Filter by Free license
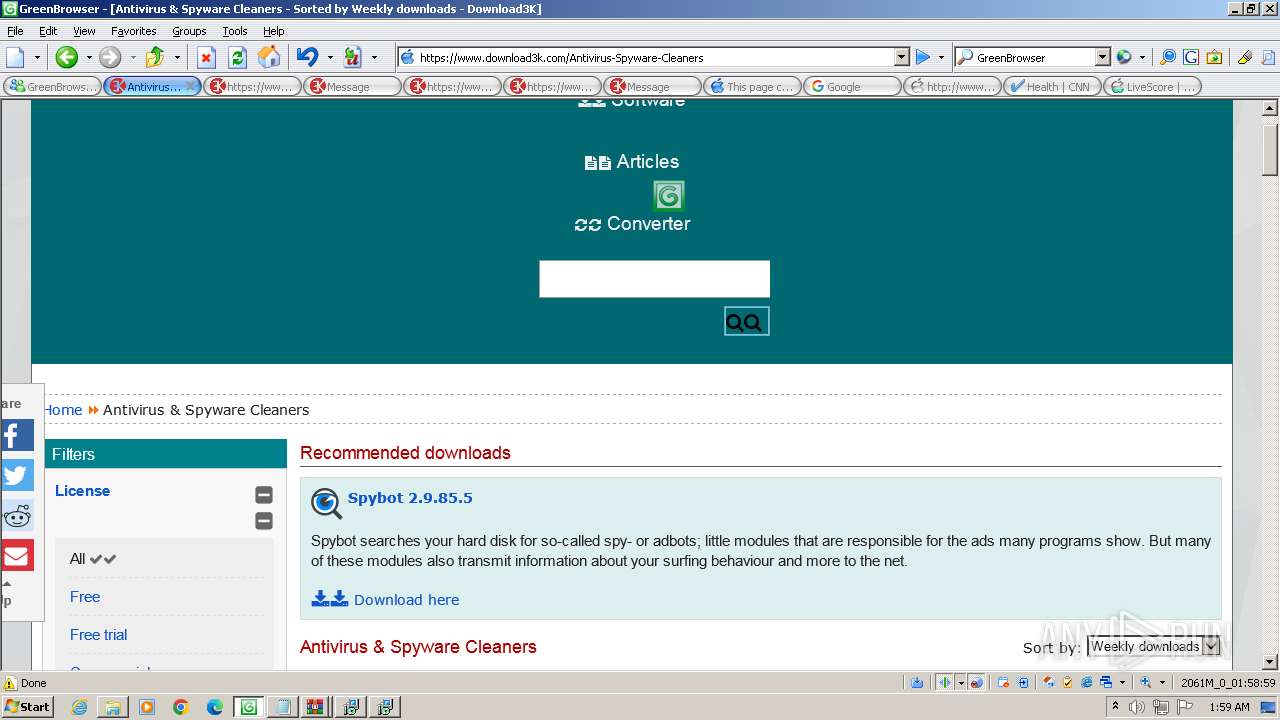The height and width of the screenshot is (720, 1280). (85, 597)
